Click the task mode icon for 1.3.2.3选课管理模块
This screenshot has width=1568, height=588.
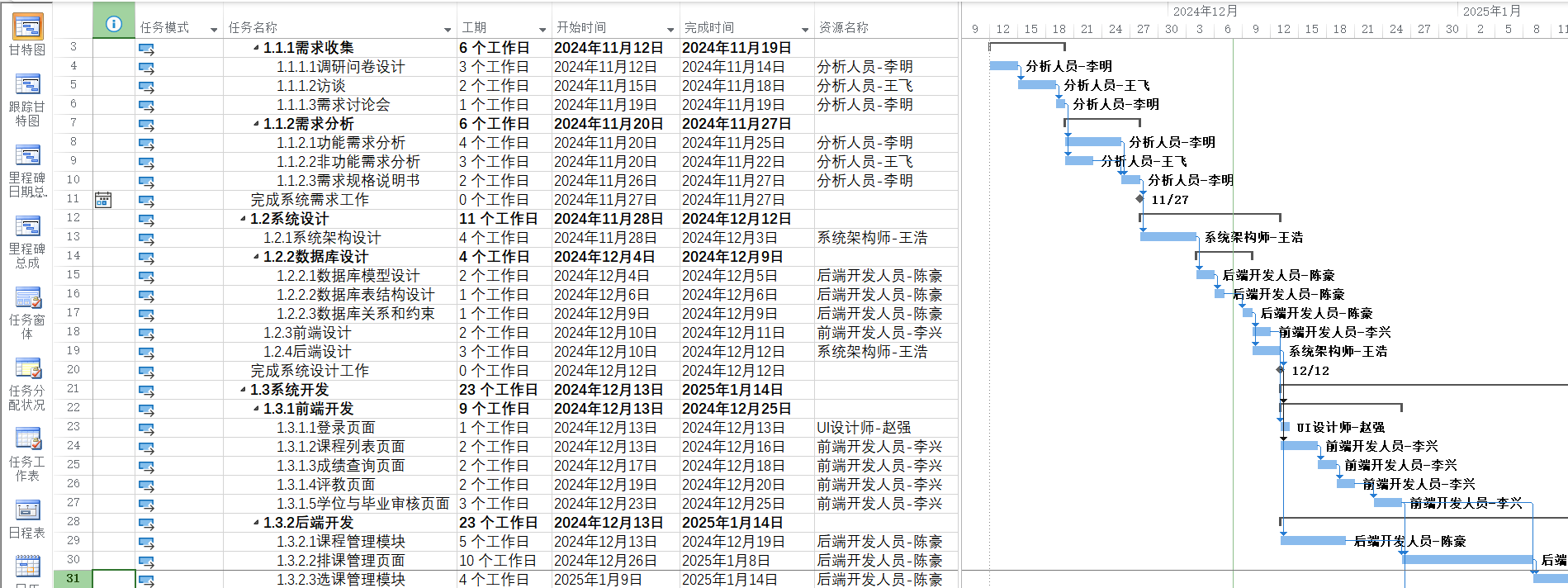click(146, 580)
